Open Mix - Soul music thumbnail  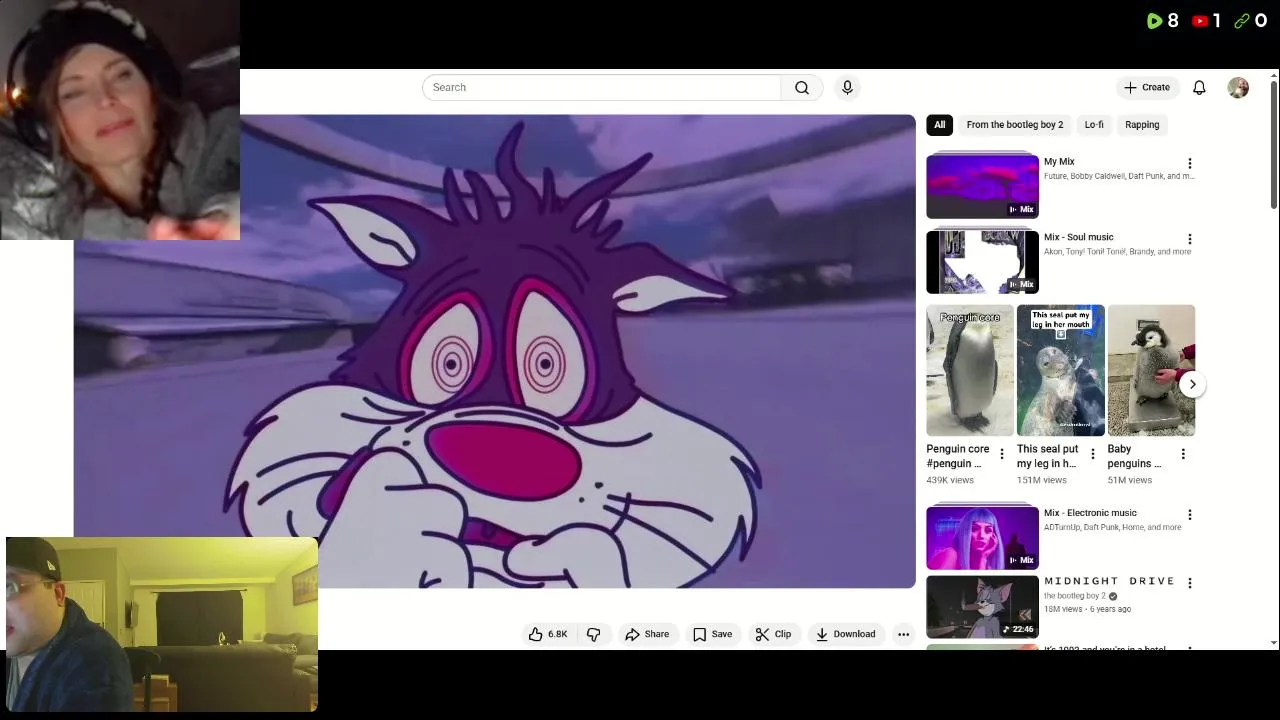pyautogui.click(x=982, y=261)
